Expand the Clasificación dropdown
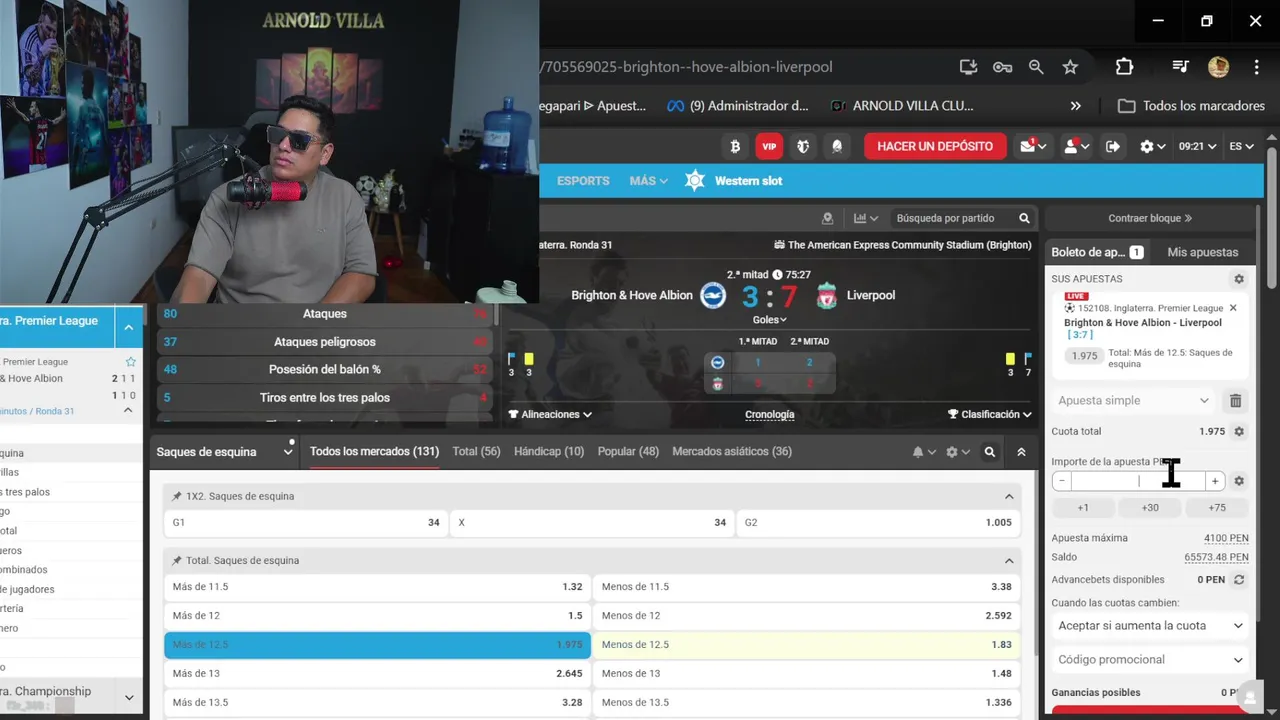The image size is (1280, 720). [x=990, y=414]
